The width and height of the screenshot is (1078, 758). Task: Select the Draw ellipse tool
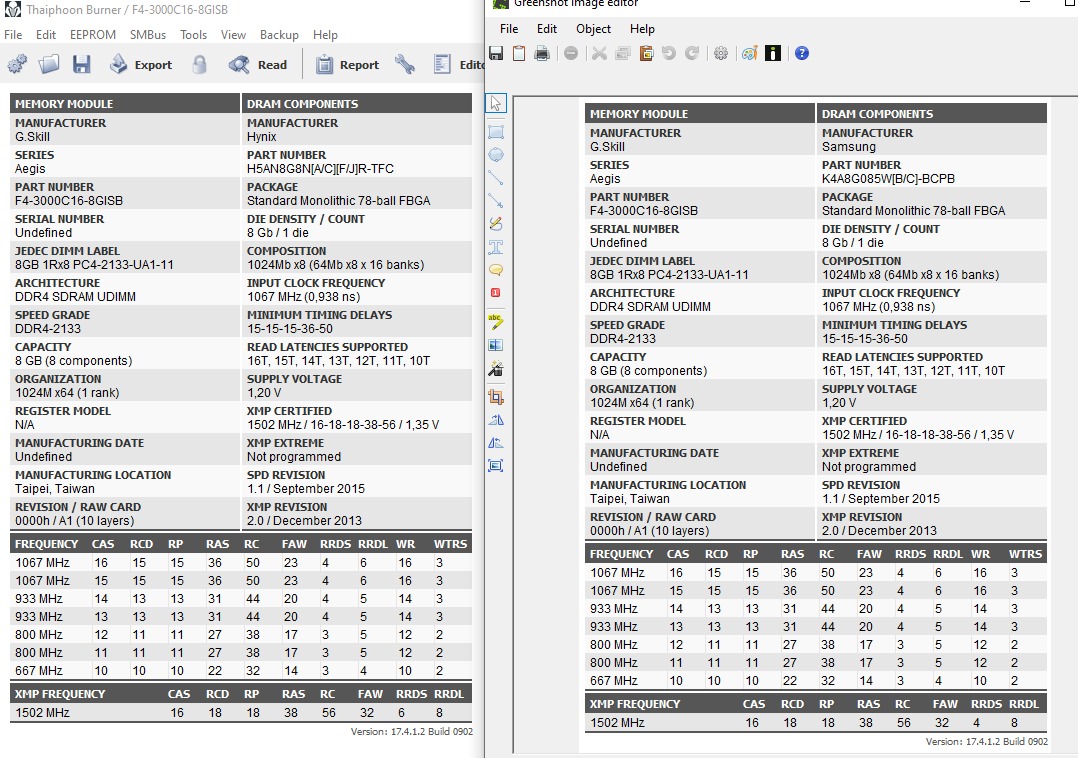[x=496, y=155]
